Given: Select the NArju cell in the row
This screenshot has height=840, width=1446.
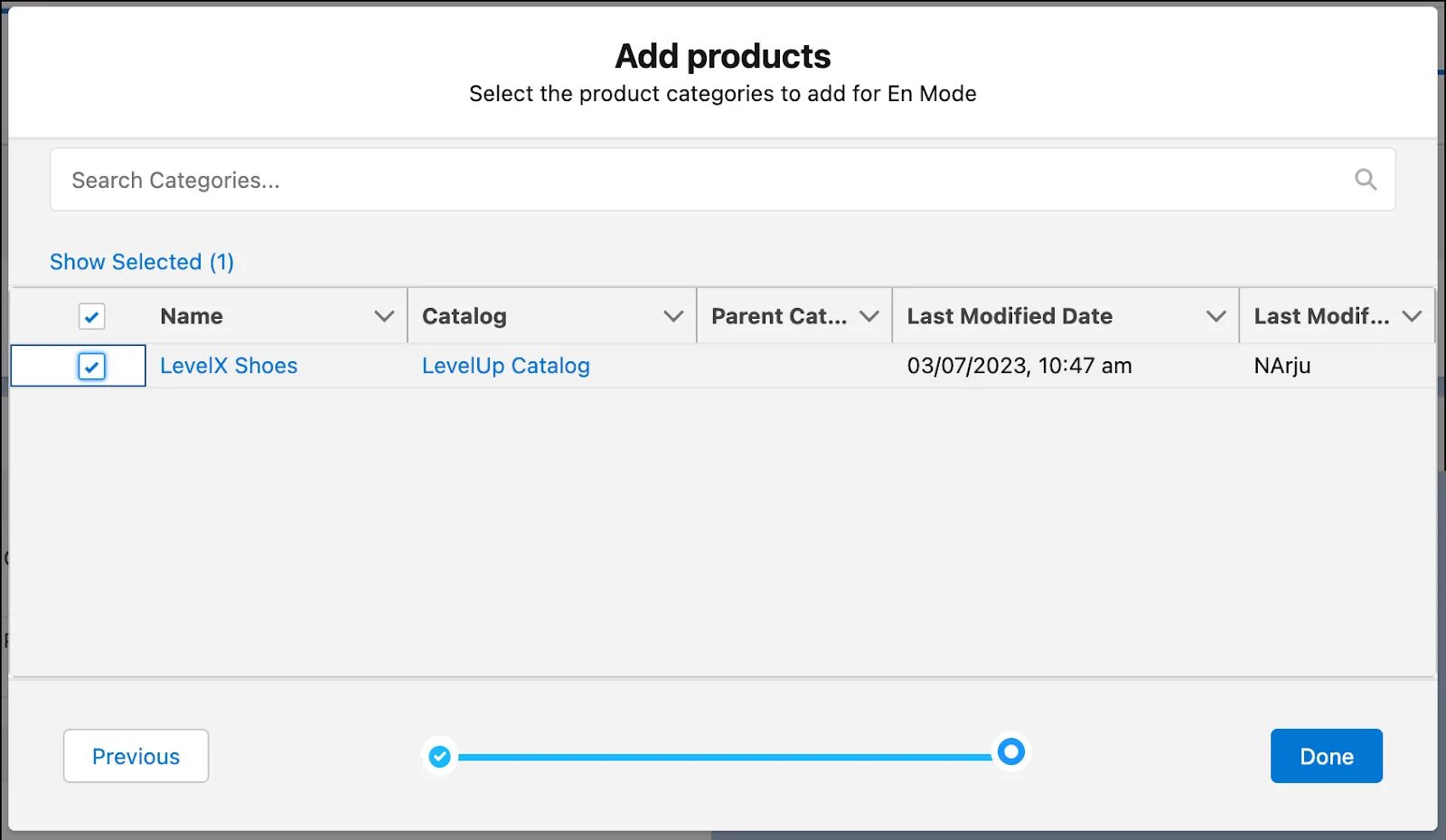Looking at the screenshot, I should 1282,366.
